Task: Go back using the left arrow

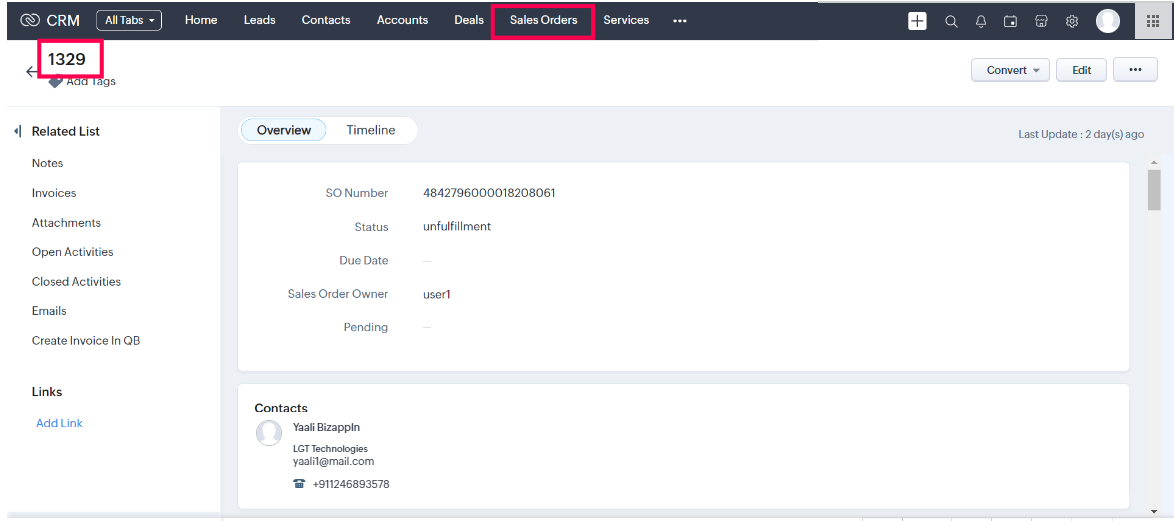Action: tap(32, 71)
